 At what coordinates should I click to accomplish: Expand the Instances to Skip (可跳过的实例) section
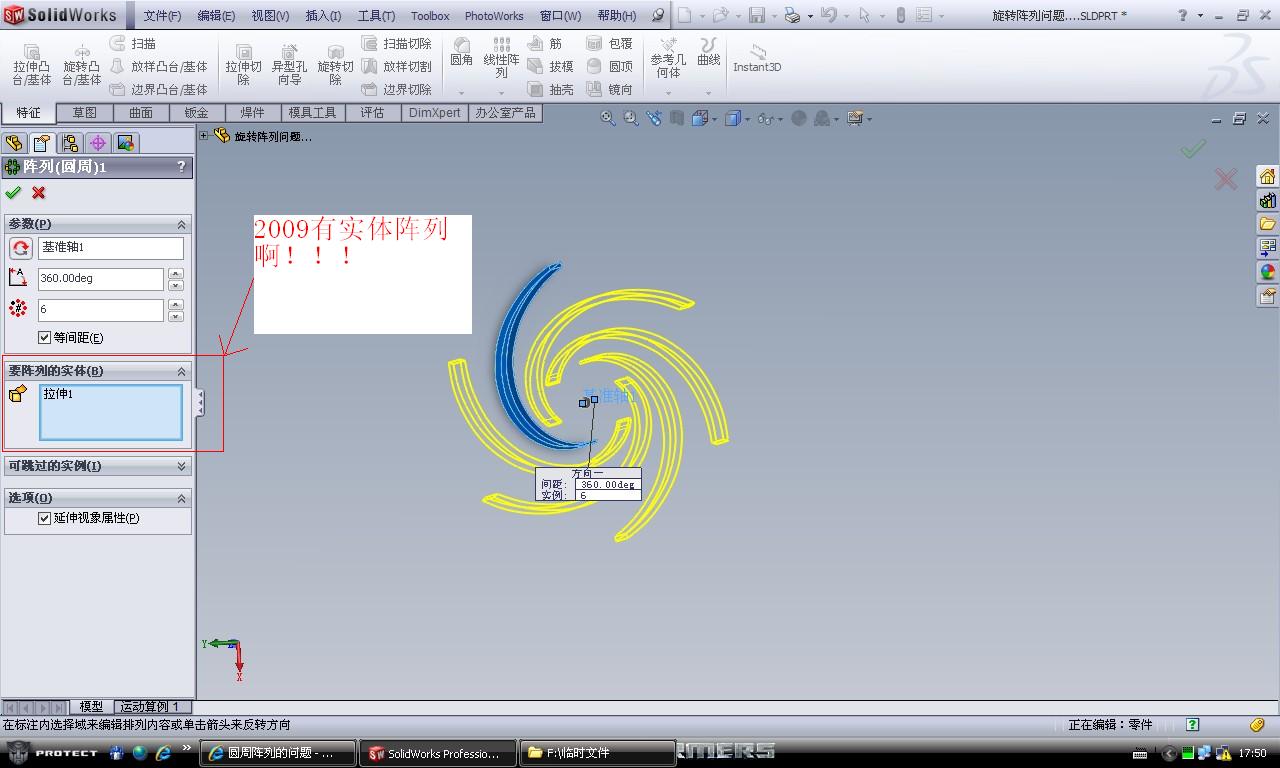point(181,466)
